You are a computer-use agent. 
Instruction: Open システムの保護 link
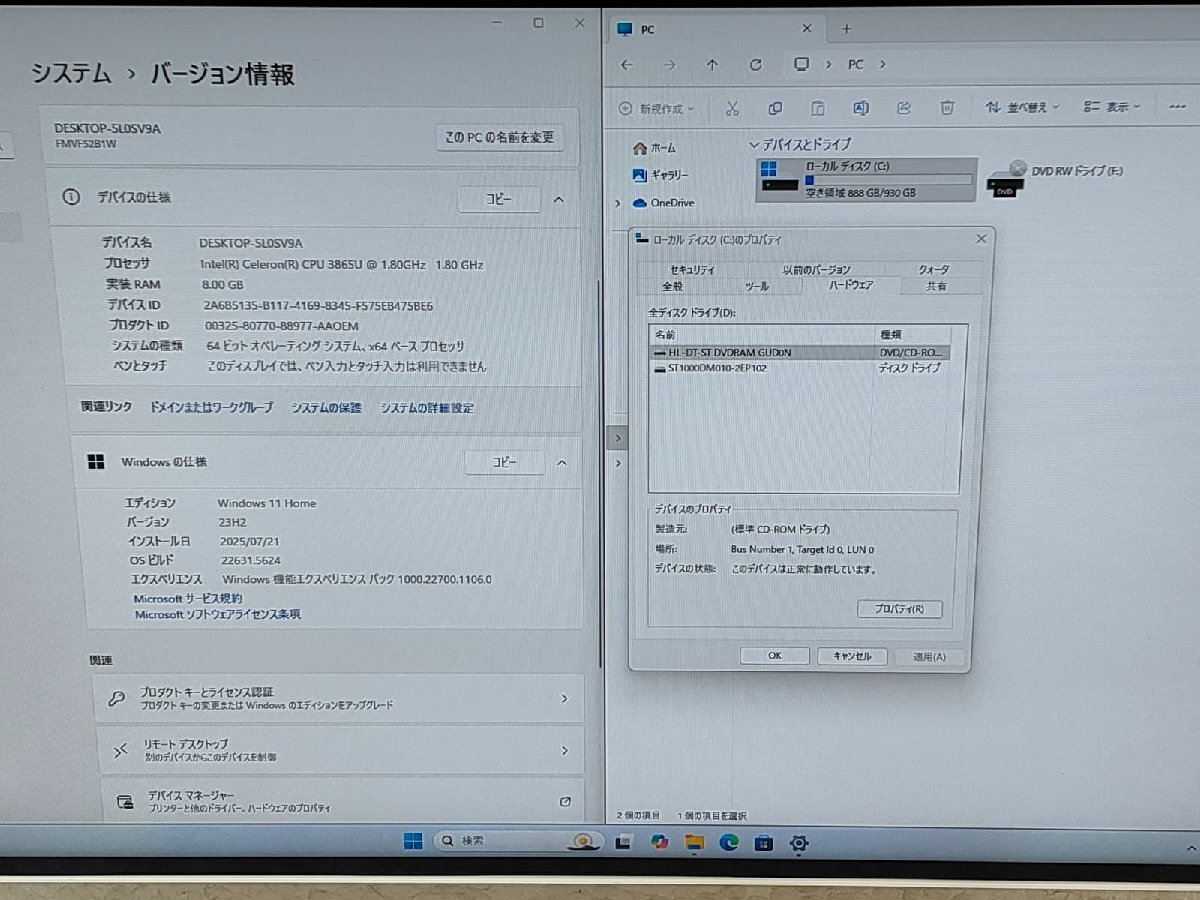[326, 408]
